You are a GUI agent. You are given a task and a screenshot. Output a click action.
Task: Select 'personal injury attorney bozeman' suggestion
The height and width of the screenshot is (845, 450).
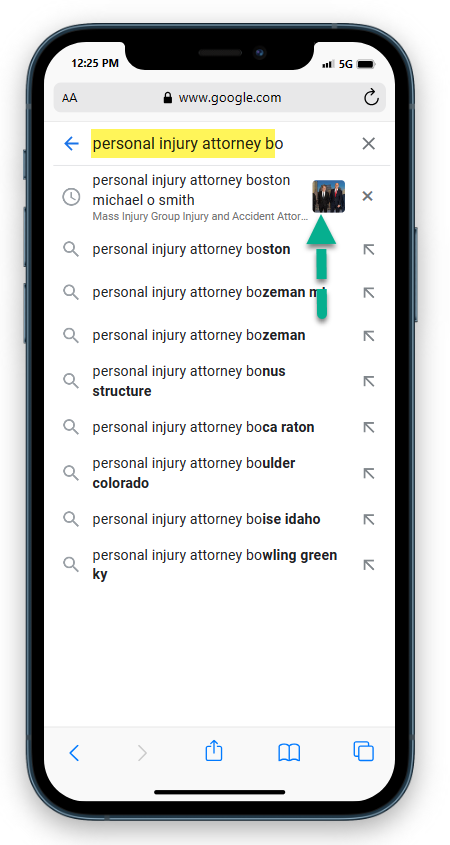199,335
